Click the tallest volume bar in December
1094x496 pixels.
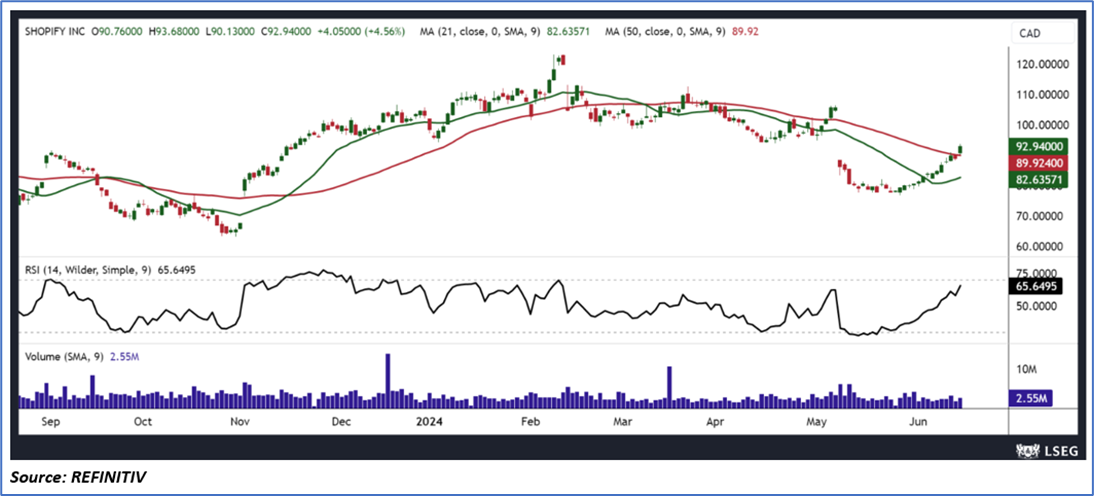tap(388, 380)
